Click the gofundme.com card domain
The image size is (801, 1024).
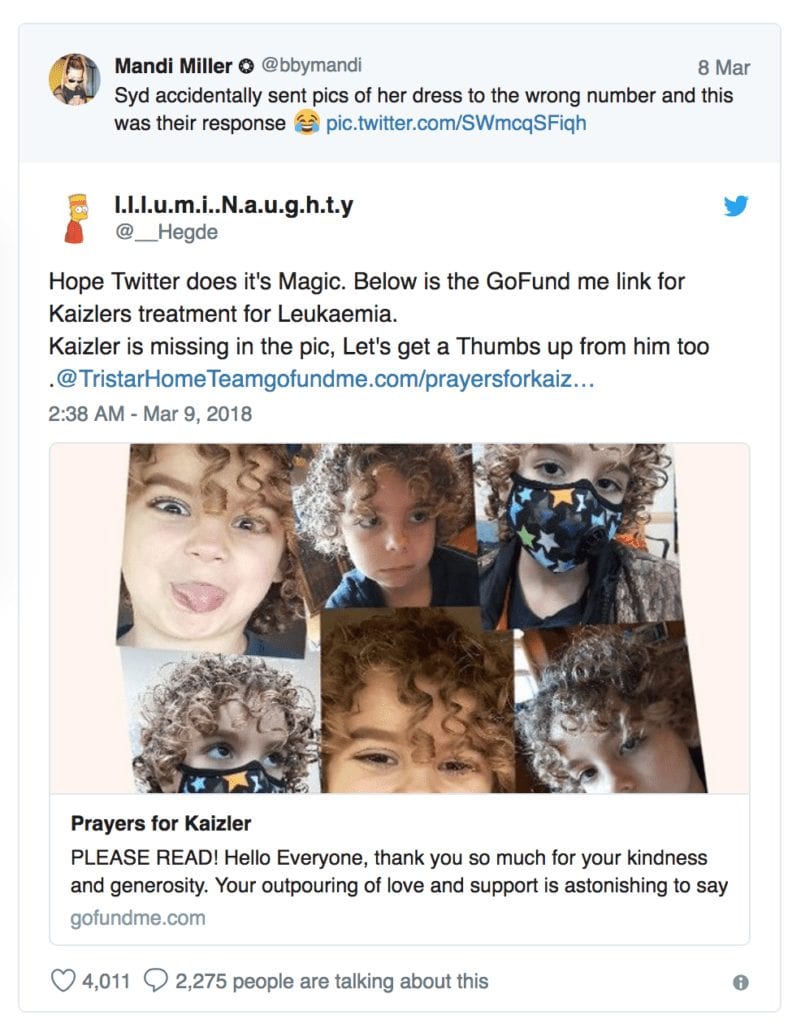[138, 918]
